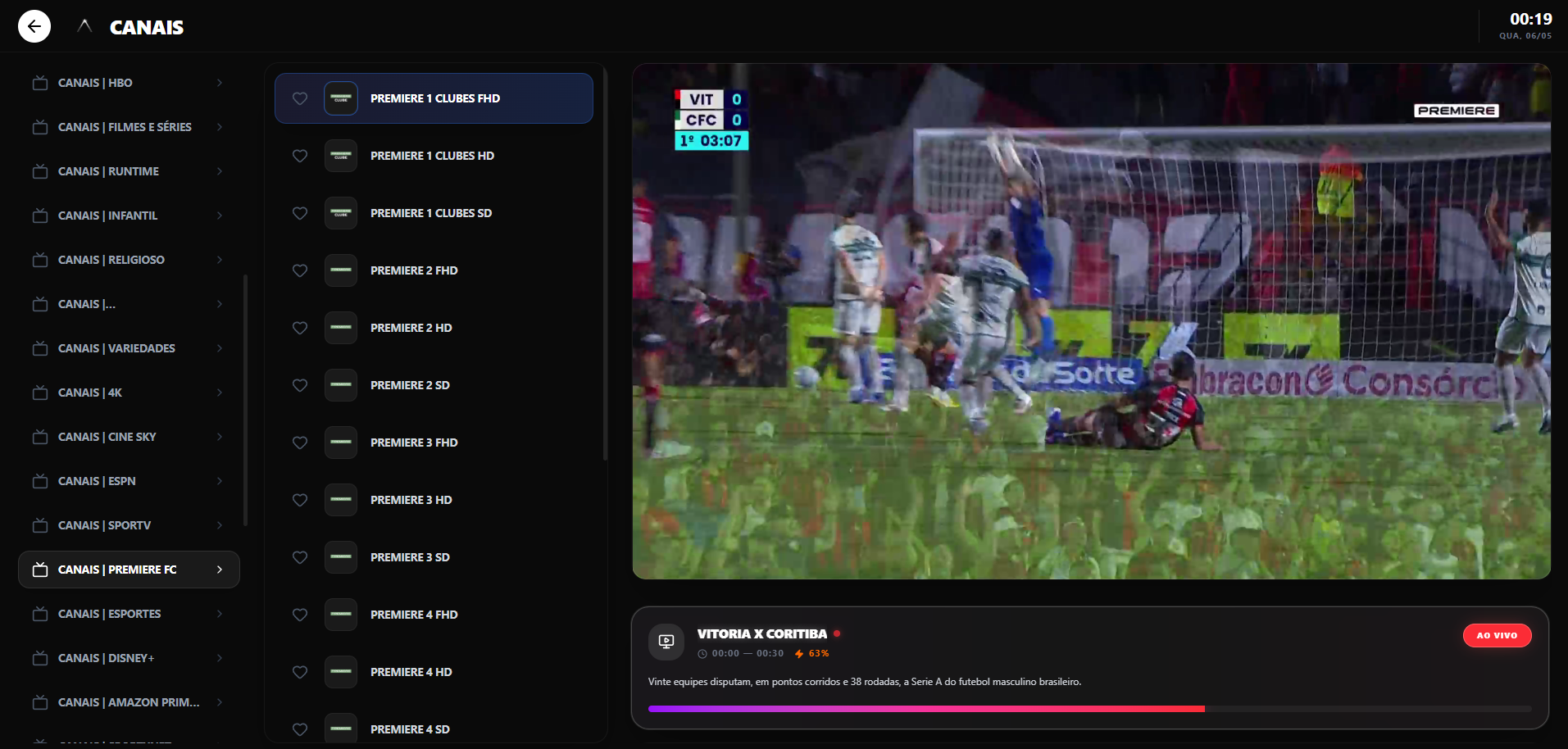1568x749 pixels.
Task: Click the TV icon of CANAIS | INFANTIL
Action: [39, 216]
